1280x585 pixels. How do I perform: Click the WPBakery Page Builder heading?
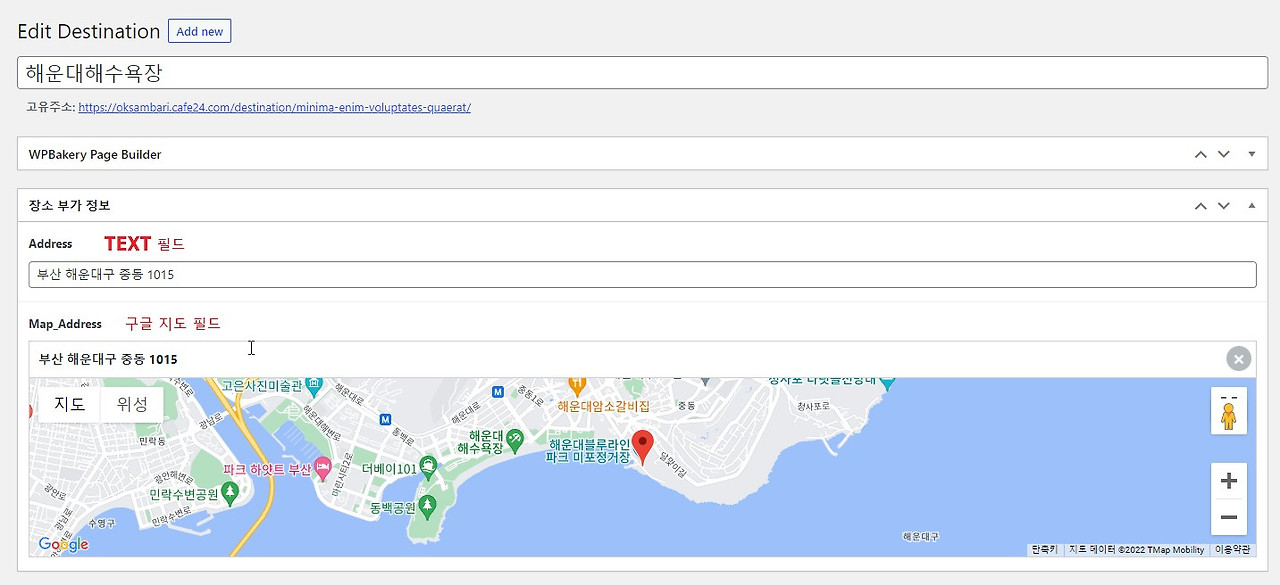(94, 155)
